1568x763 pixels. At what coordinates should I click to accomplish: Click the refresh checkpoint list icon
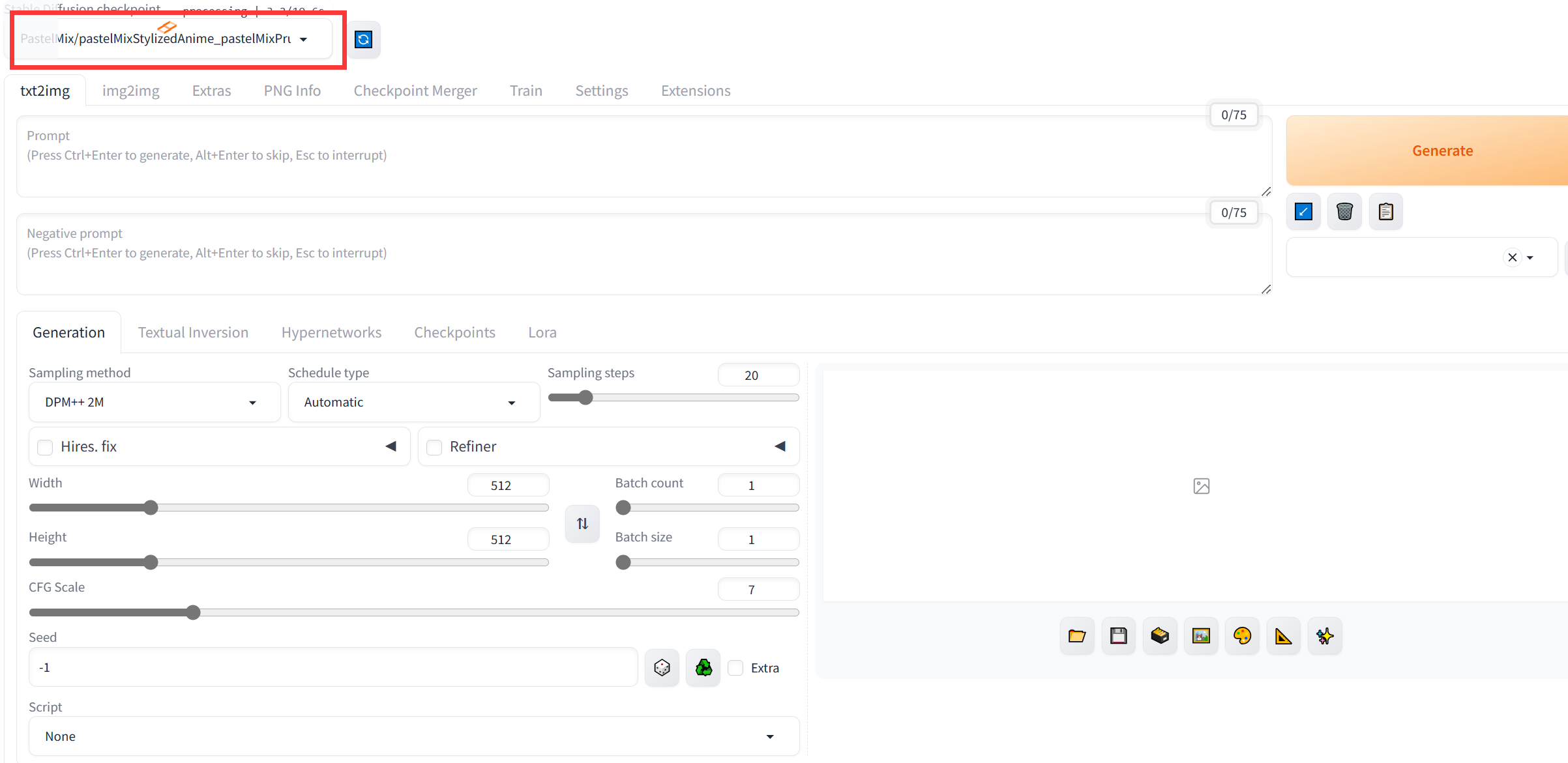(363, 40)
